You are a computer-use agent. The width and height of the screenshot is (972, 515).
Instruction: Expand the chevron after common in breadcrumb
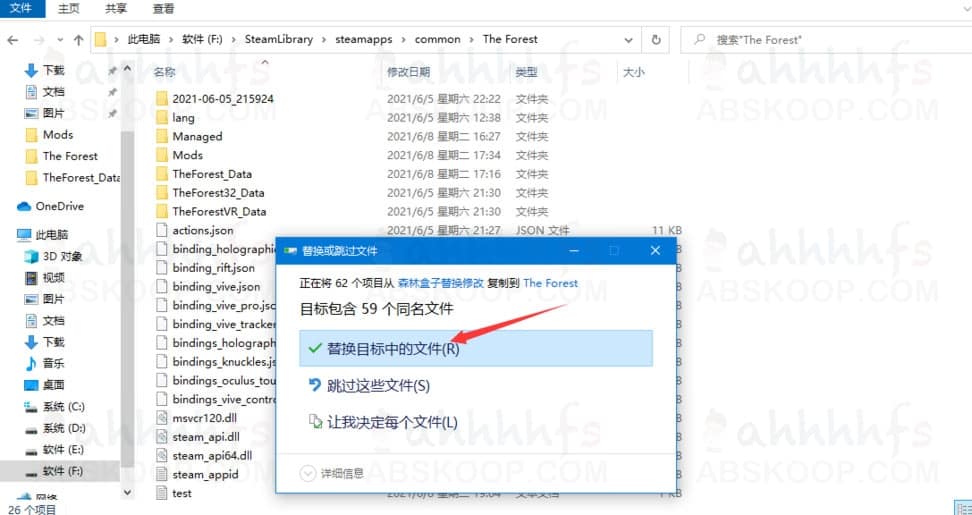pos(472,40)
